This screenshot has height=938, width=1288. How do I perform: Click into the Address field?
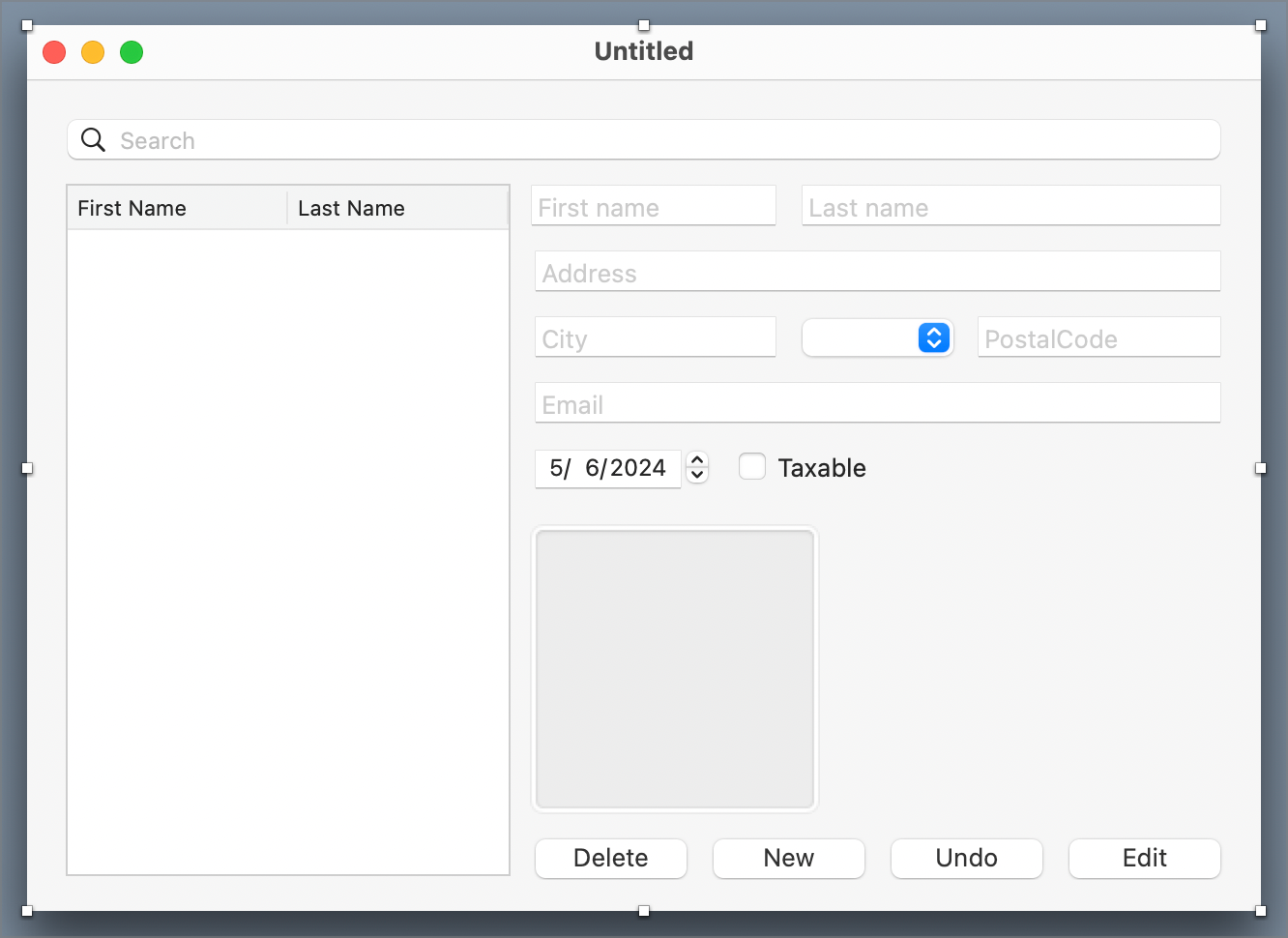pos(877,272)
